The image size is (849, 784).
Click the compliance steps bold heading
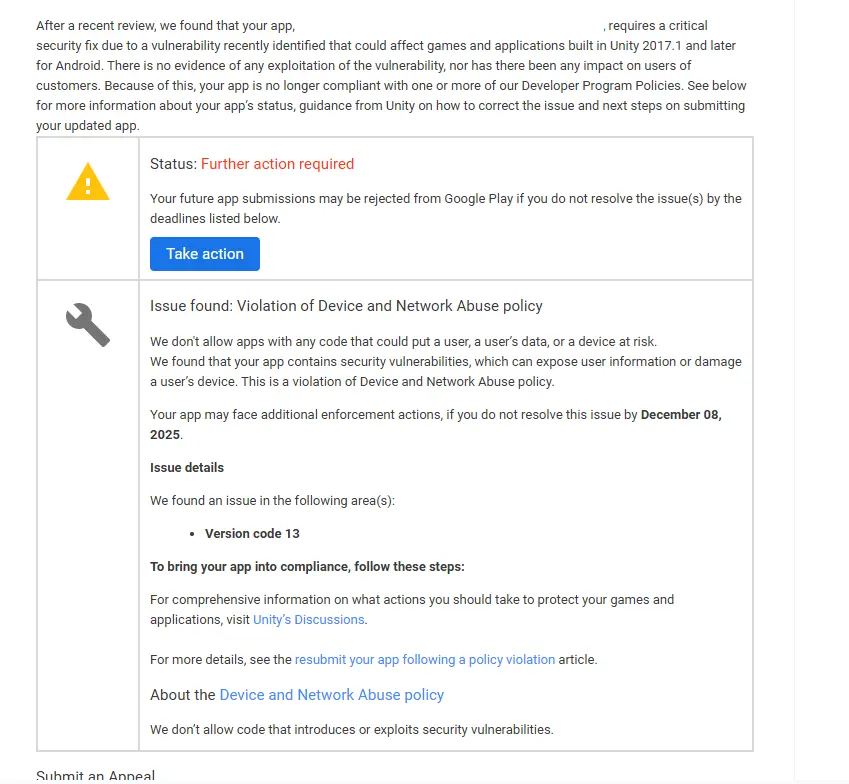tap(307, 567)
